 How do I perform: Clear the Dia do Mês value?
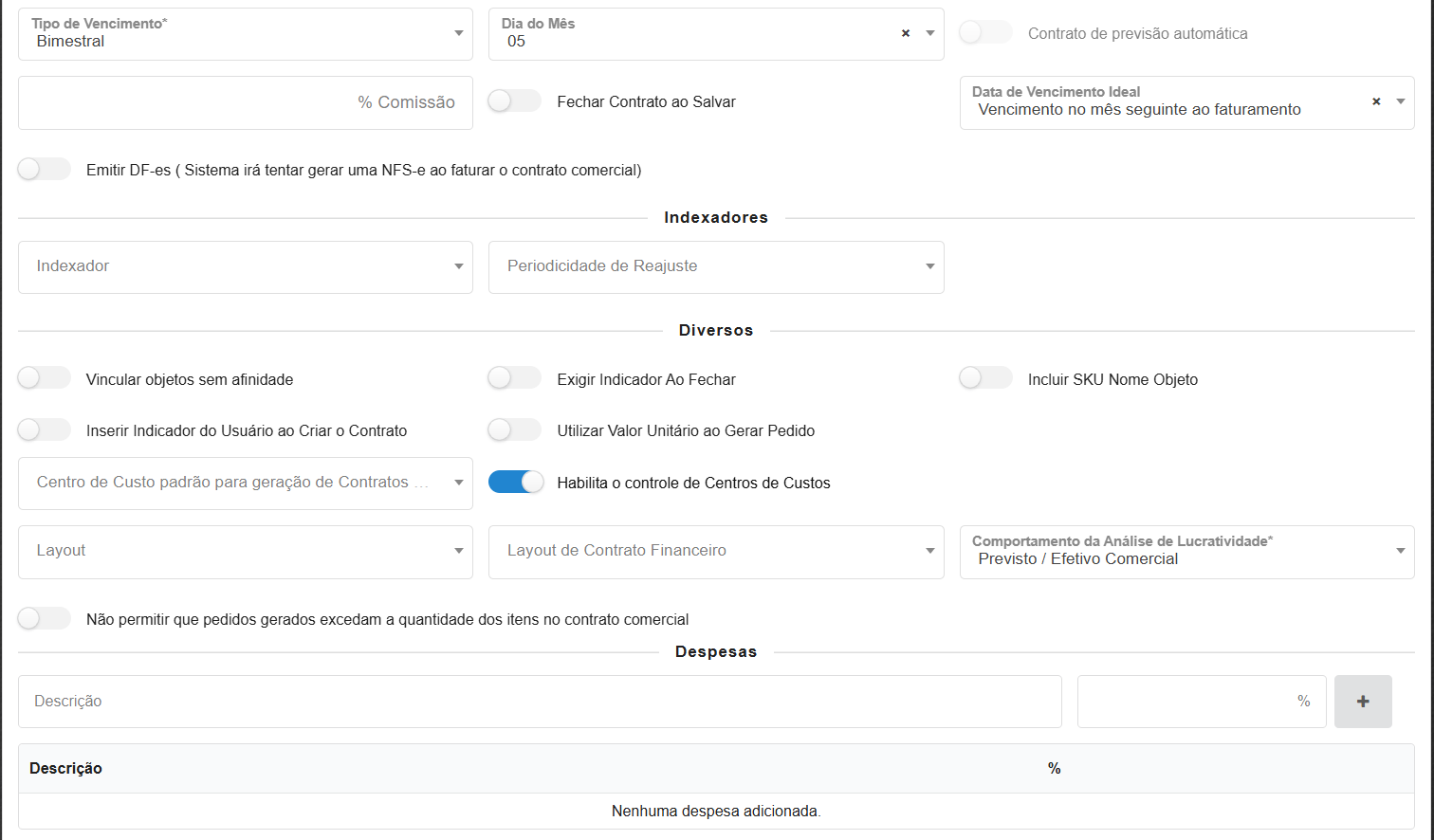pyautogui.click(x=906, y=33)
